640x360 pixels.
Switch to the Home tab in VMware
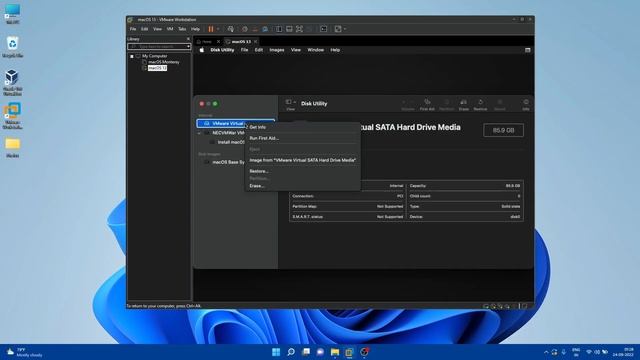tap(207, 42)
